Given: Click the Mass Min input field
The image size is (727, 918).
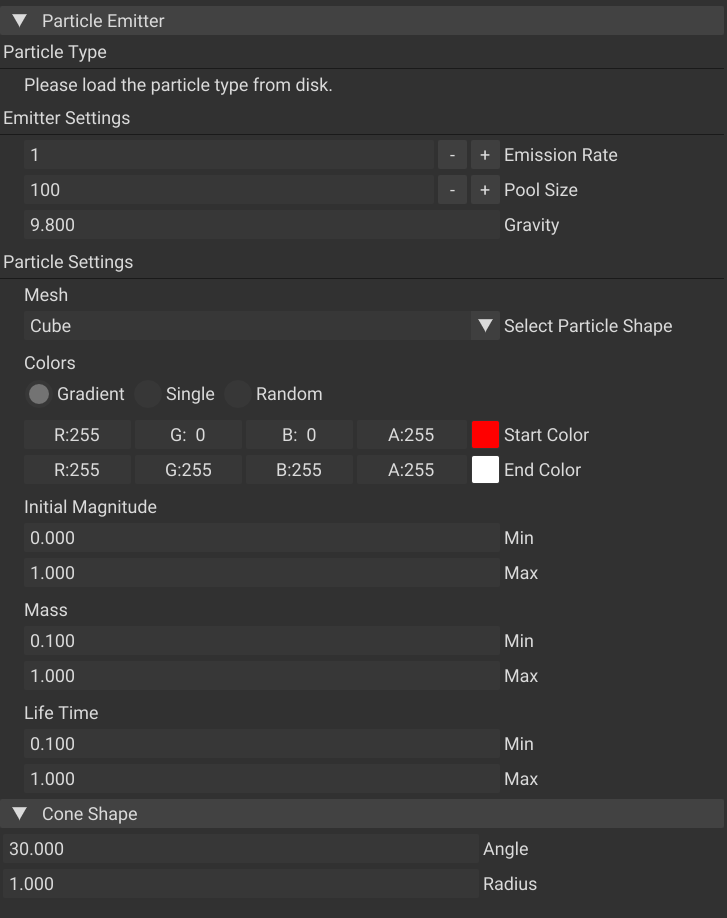Looking at the screenshot, I should tap(260, 641).
